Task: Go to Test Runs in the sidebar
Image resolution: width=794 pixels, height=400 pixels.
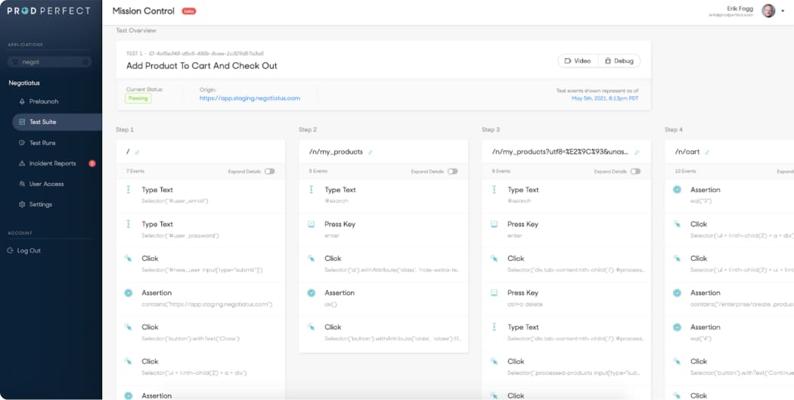Action: 42,143
